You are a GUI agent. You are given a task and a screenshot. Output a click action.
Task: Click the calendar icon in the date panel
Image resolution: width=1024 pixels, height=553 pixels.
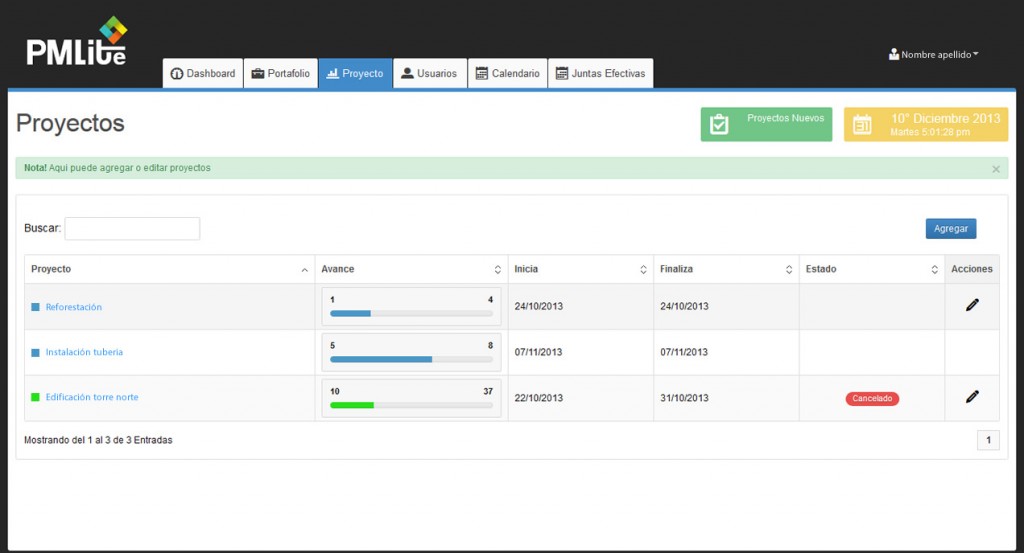click(x=862, y=124)
